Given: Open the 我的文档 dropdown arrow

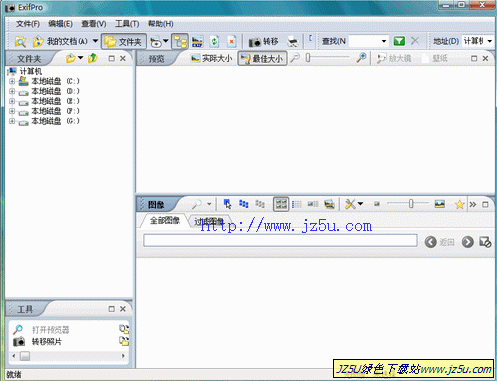Looking at the screenshot, I should pyautogui.click(x=95, y=41).
